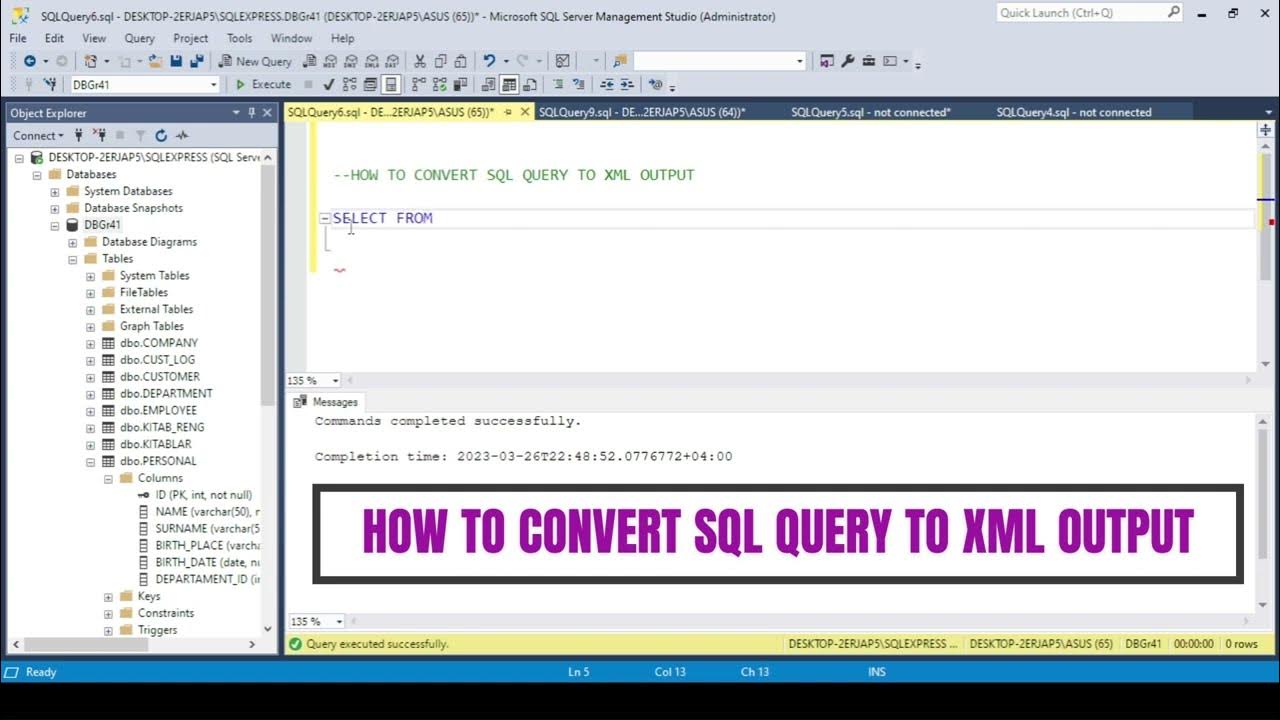Viewport: 1280px width, 720px height.
Task: Open the Tools menu
Action: [239, 38]
